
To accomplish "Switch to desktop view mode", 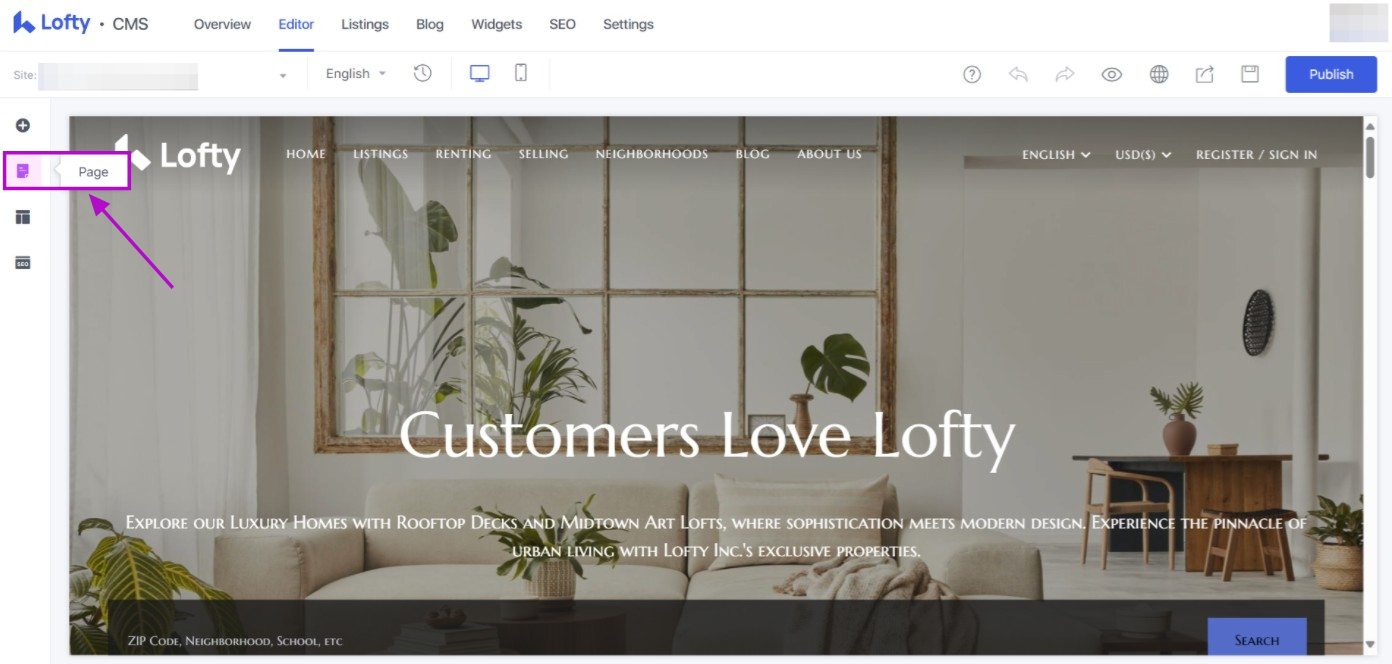I will click(480, 73).
